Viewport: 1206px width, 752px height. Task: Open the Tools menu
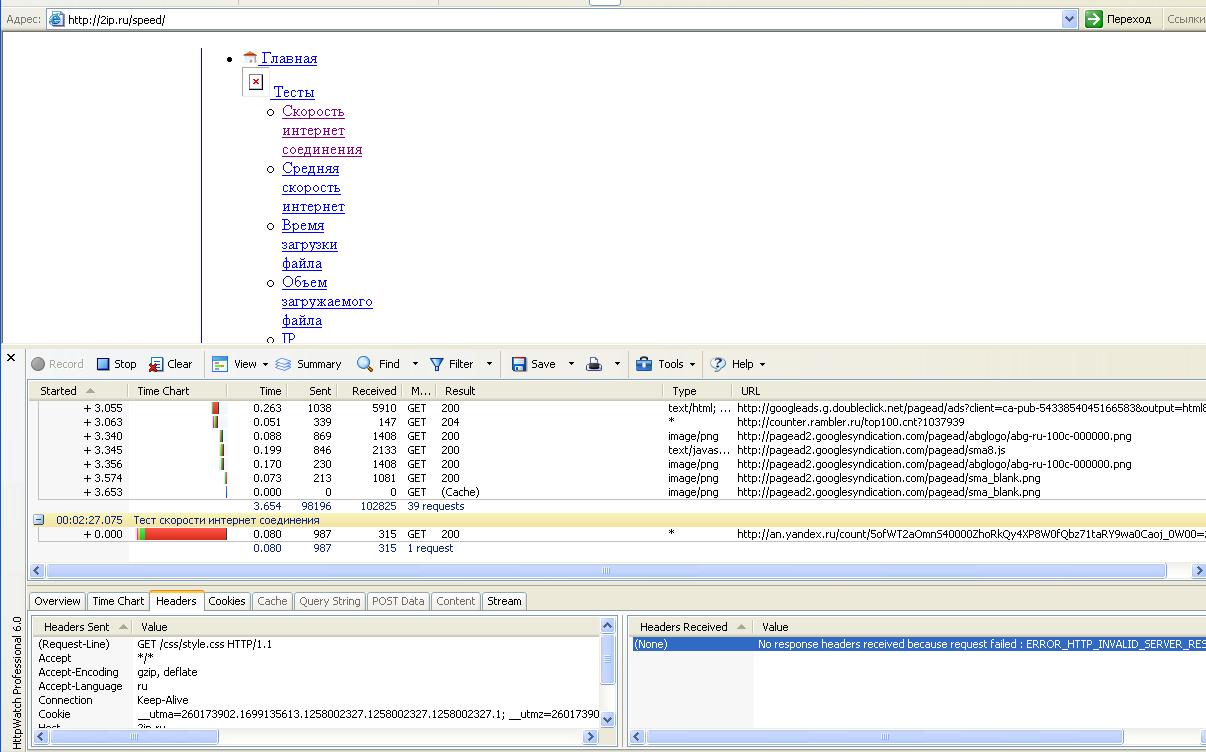click(666, 364)
